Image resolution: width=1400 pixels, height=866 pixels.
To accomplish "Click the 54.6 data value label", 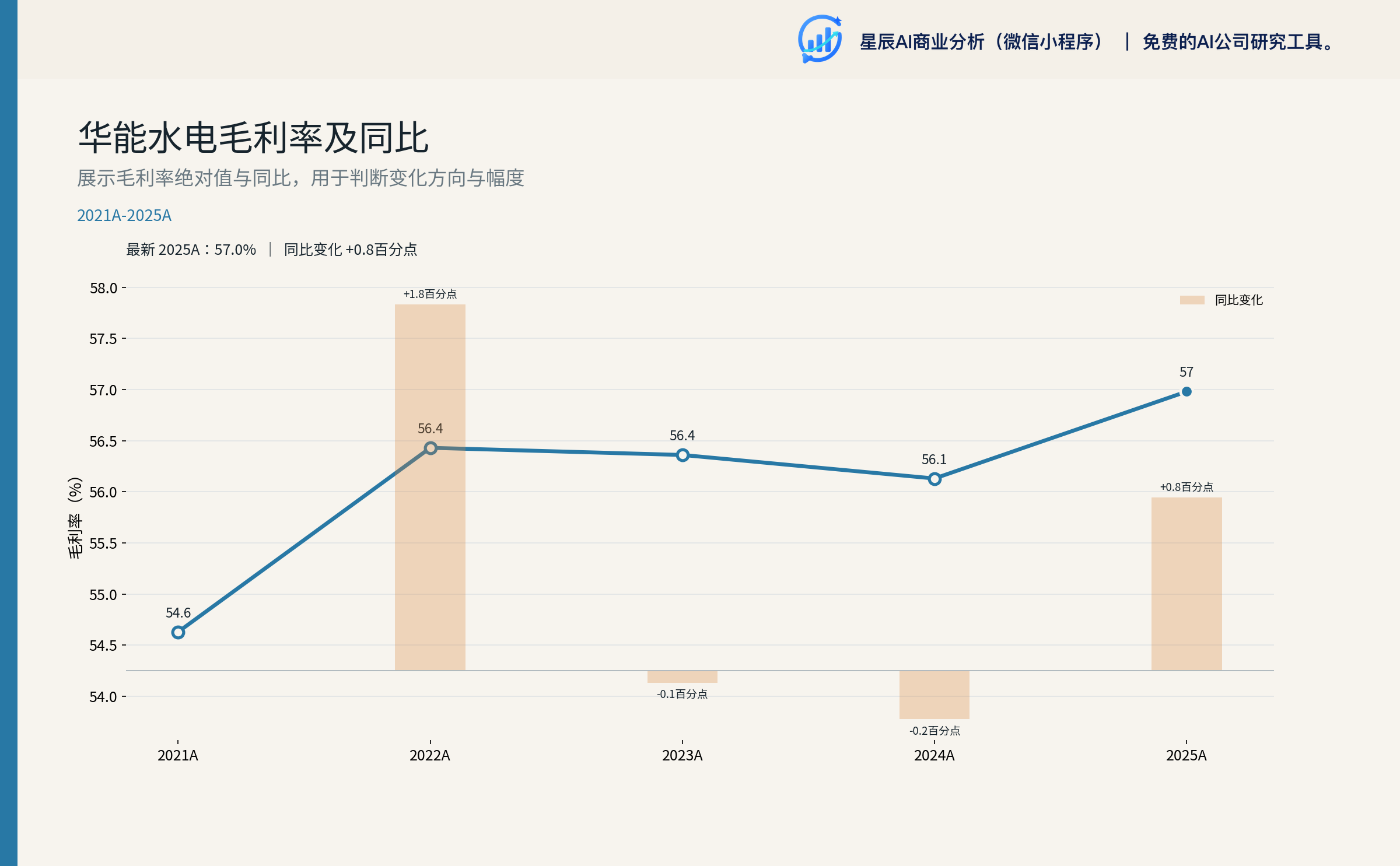I will (x=178, y=613).
